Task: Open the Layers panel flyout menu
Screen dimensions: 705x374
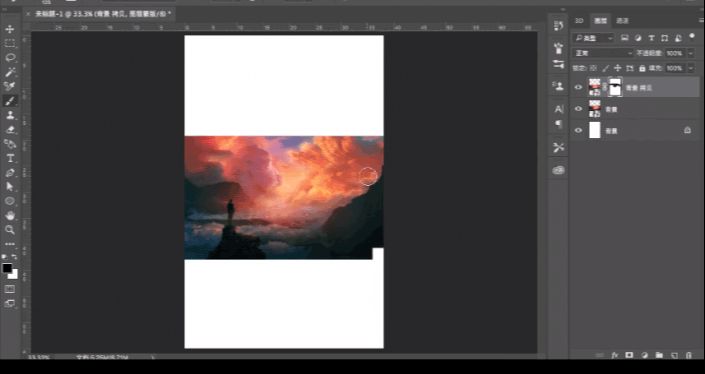Action: pos(701,21)
